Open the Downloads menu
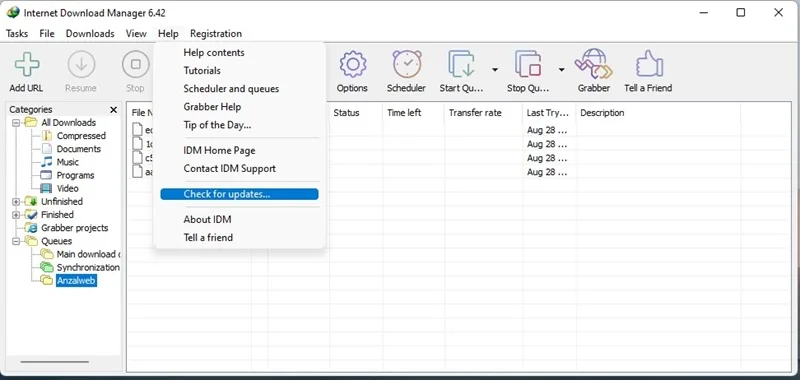 pos(90,34)
